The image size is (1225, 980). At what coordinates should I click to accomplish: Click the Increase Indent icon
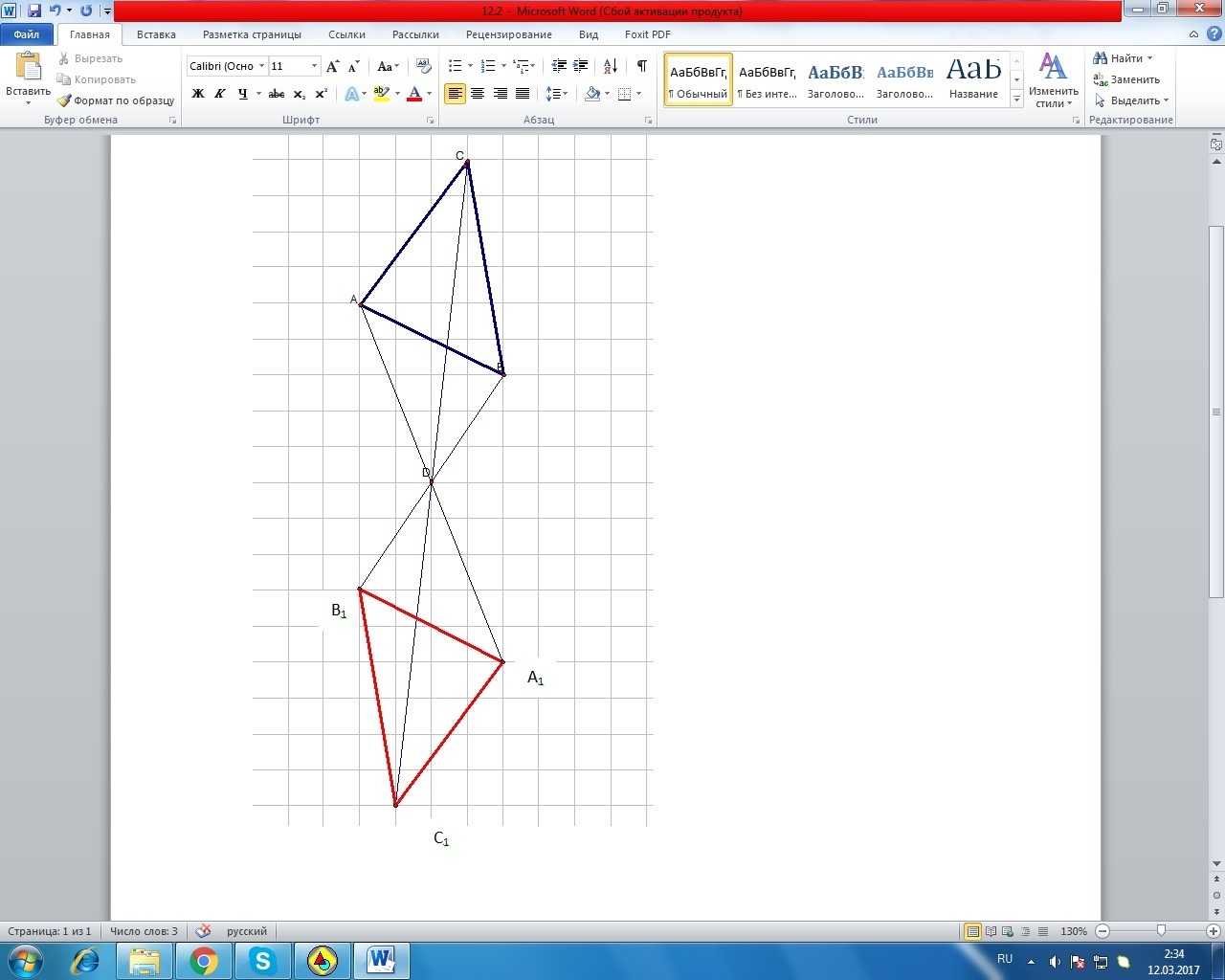click(x=581, y=66)
